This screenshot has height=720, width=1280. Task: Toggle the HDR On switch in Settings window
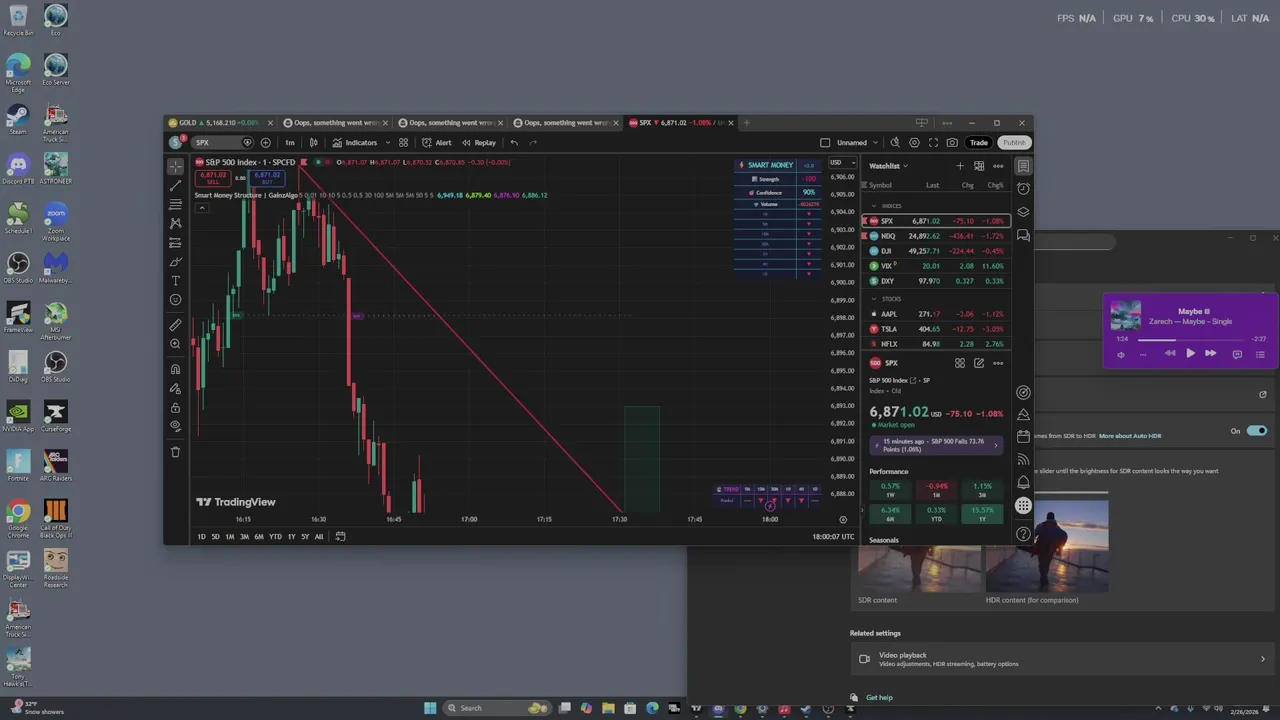tap(1257, 431)
